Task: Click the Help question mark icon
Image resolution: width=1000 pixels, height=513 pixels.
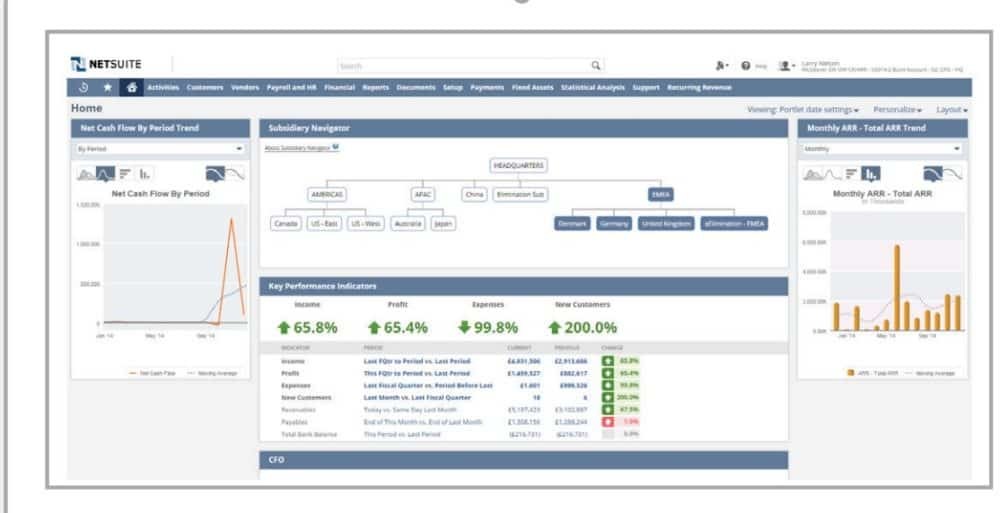Action: pos(746,66)
